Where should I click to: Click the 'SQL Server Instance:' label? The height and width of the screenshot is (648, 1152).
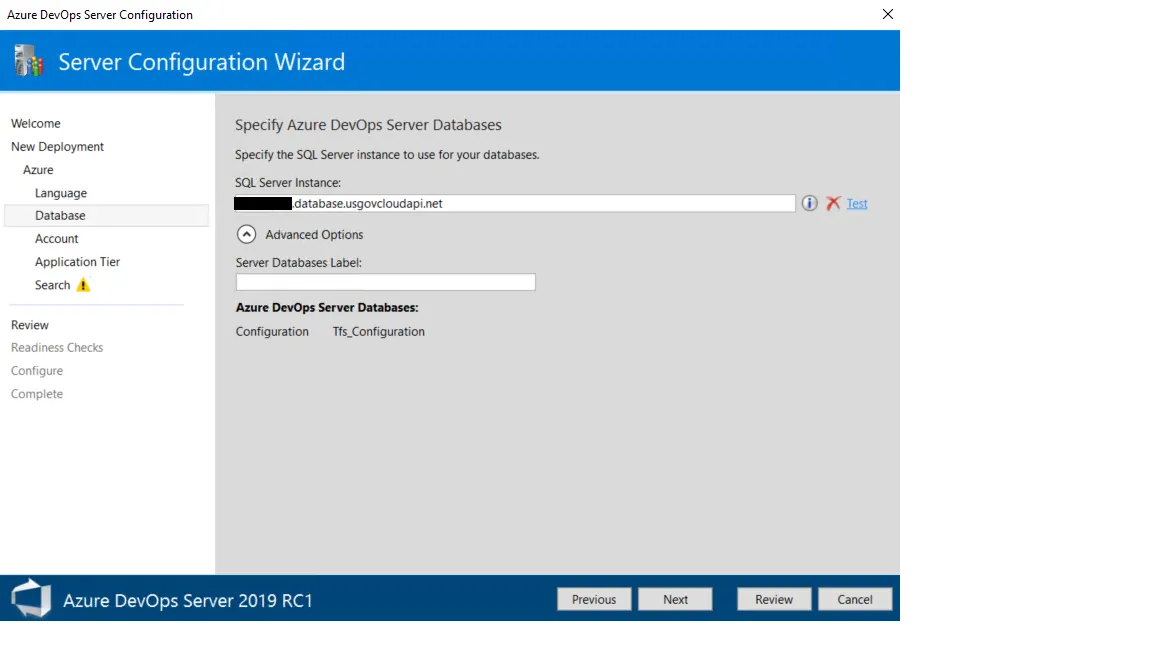point(288,182)
